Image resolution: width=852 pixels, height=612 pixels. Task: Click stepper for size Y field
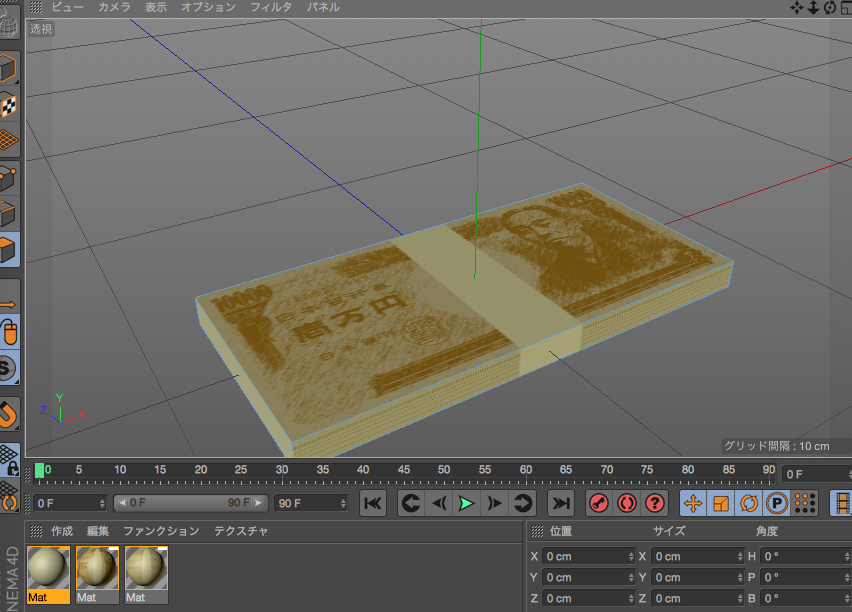click(740, 577)
